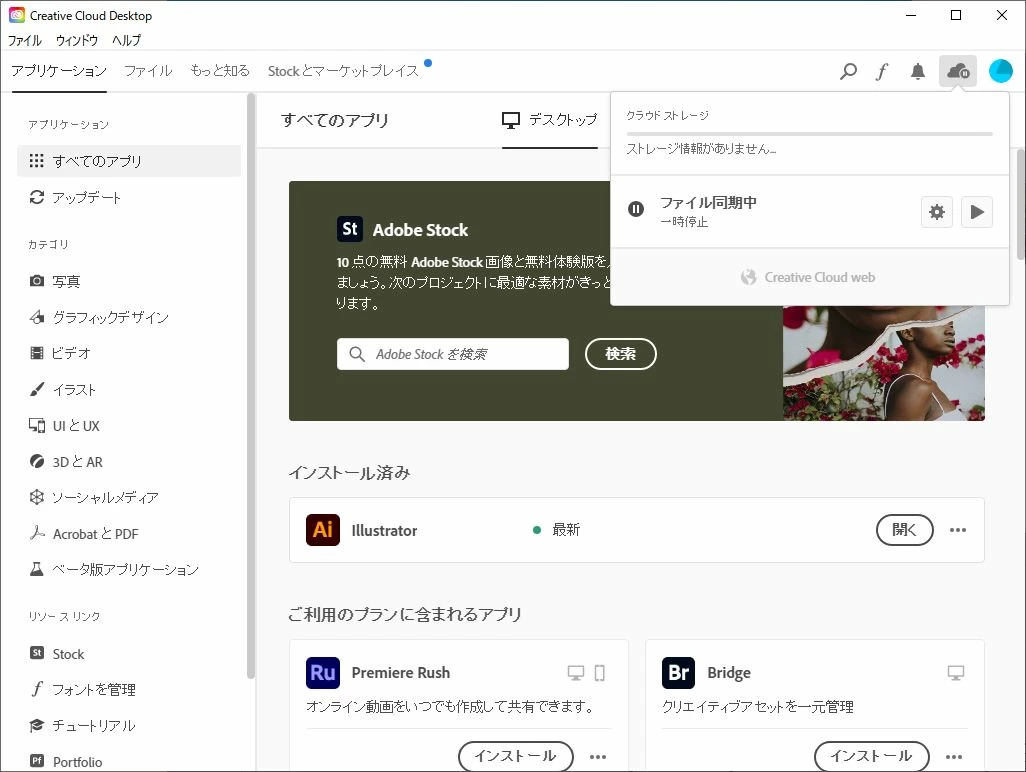This screenshot has width=1026, height=772.
Task: Open more options for Bridge
Action: click(x=954, y=757)
